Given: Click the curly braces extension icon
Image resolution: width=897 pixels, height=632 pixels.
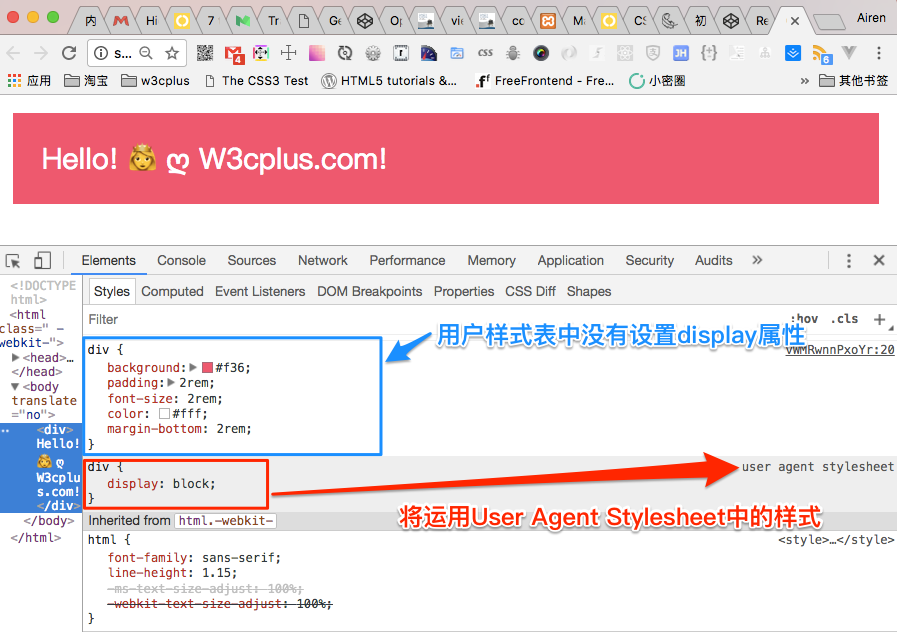Looking at the screenshot, I should (709, 53).
